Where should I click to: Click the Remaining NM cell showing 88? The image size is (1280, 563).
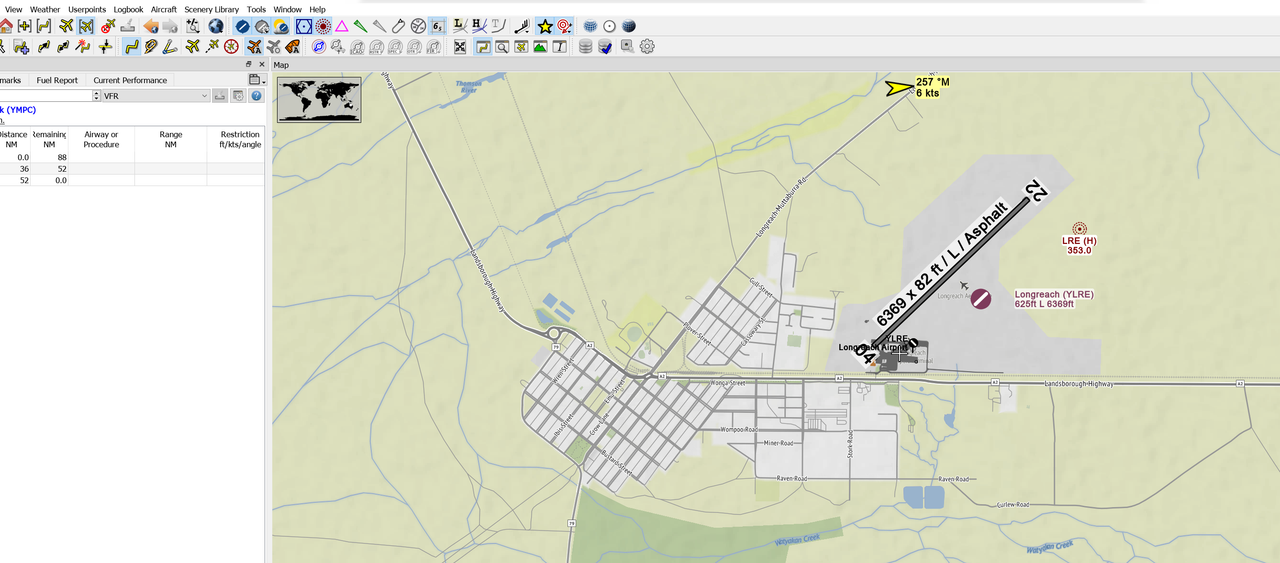(49, 157)
